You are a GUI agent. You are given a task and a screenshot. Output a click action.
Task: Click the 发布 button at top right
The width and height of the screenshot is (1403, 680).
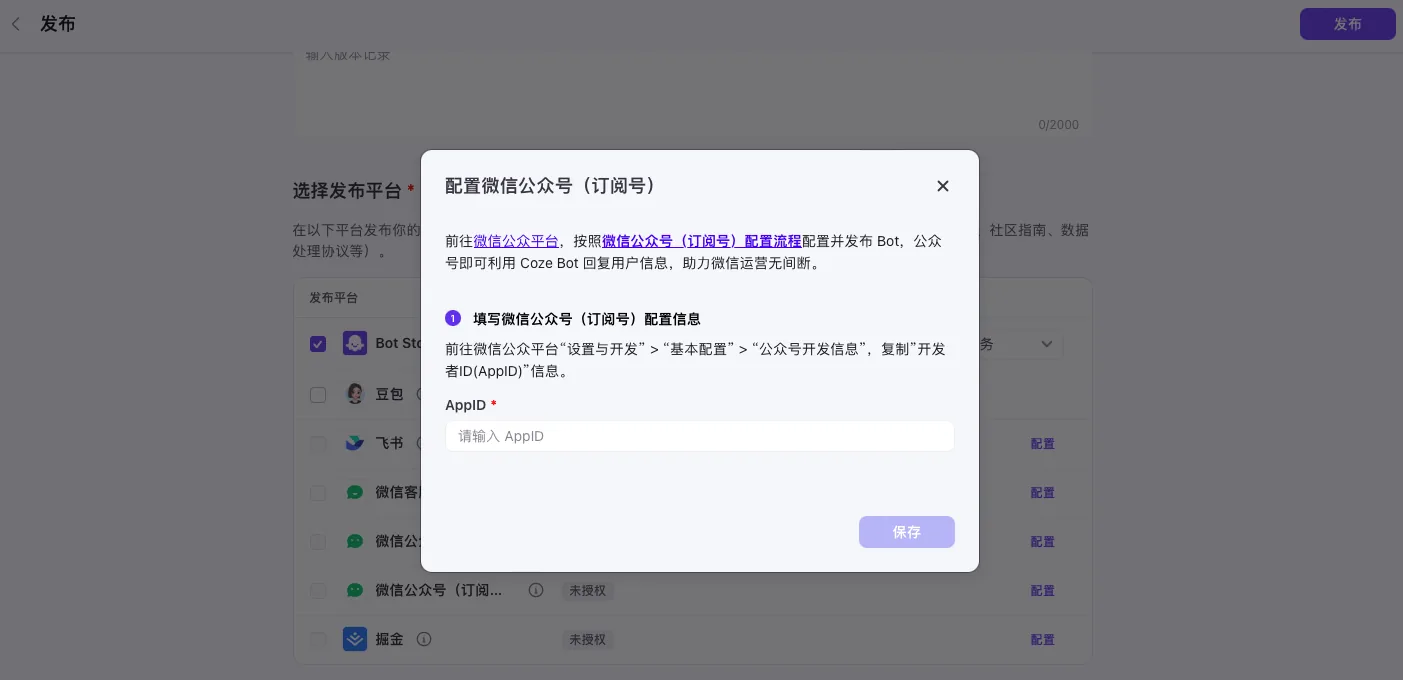[x=1347, y=24]
